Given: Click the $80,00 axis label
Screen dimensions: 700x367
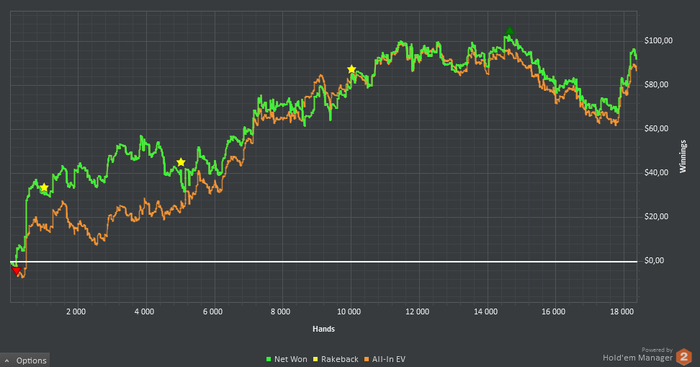Looking at the screenshot, I should coord(656,84).
